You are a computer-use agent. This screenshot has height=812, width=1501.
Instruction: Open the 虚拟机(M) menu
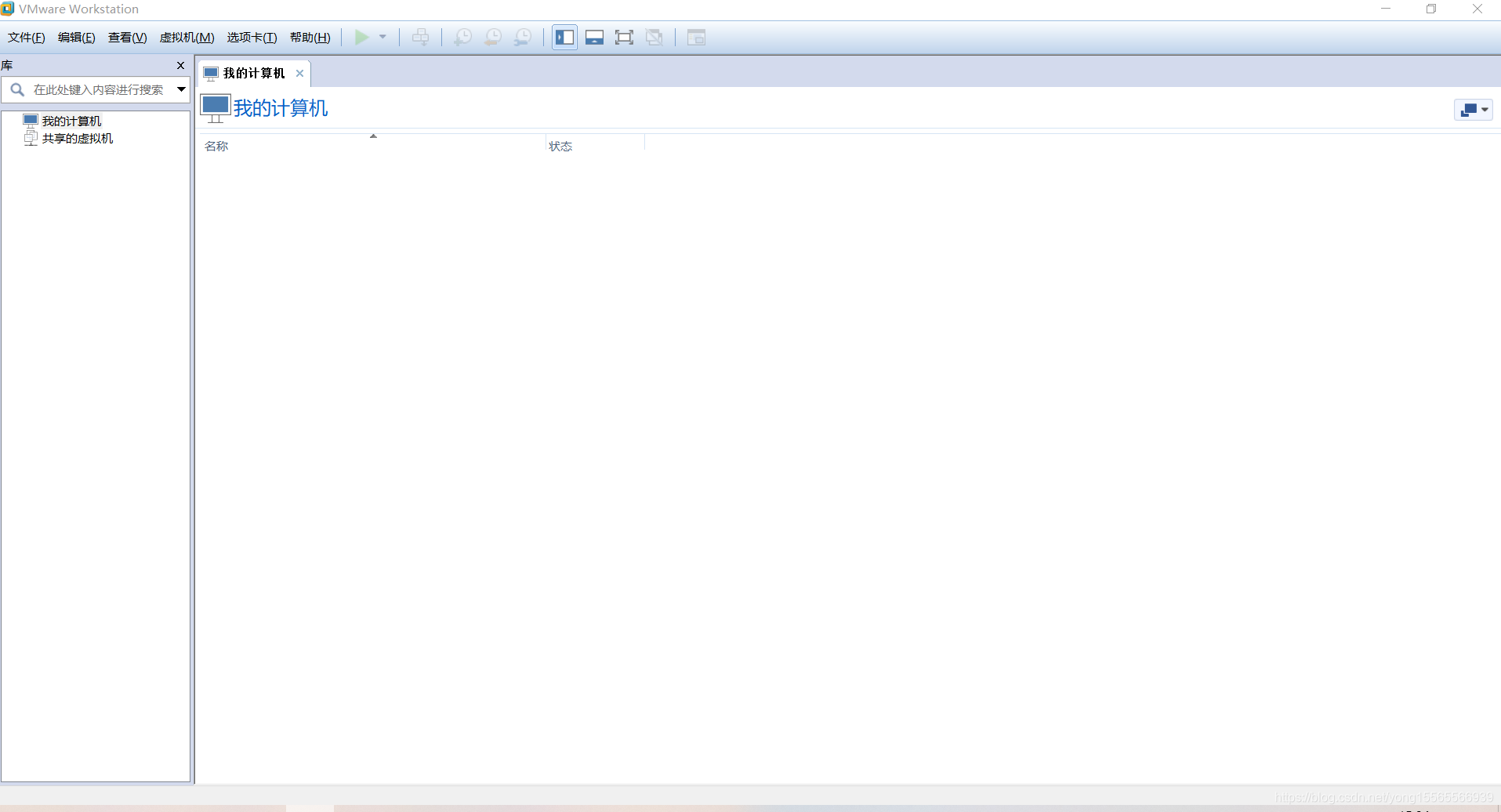[x=187, y=38]
